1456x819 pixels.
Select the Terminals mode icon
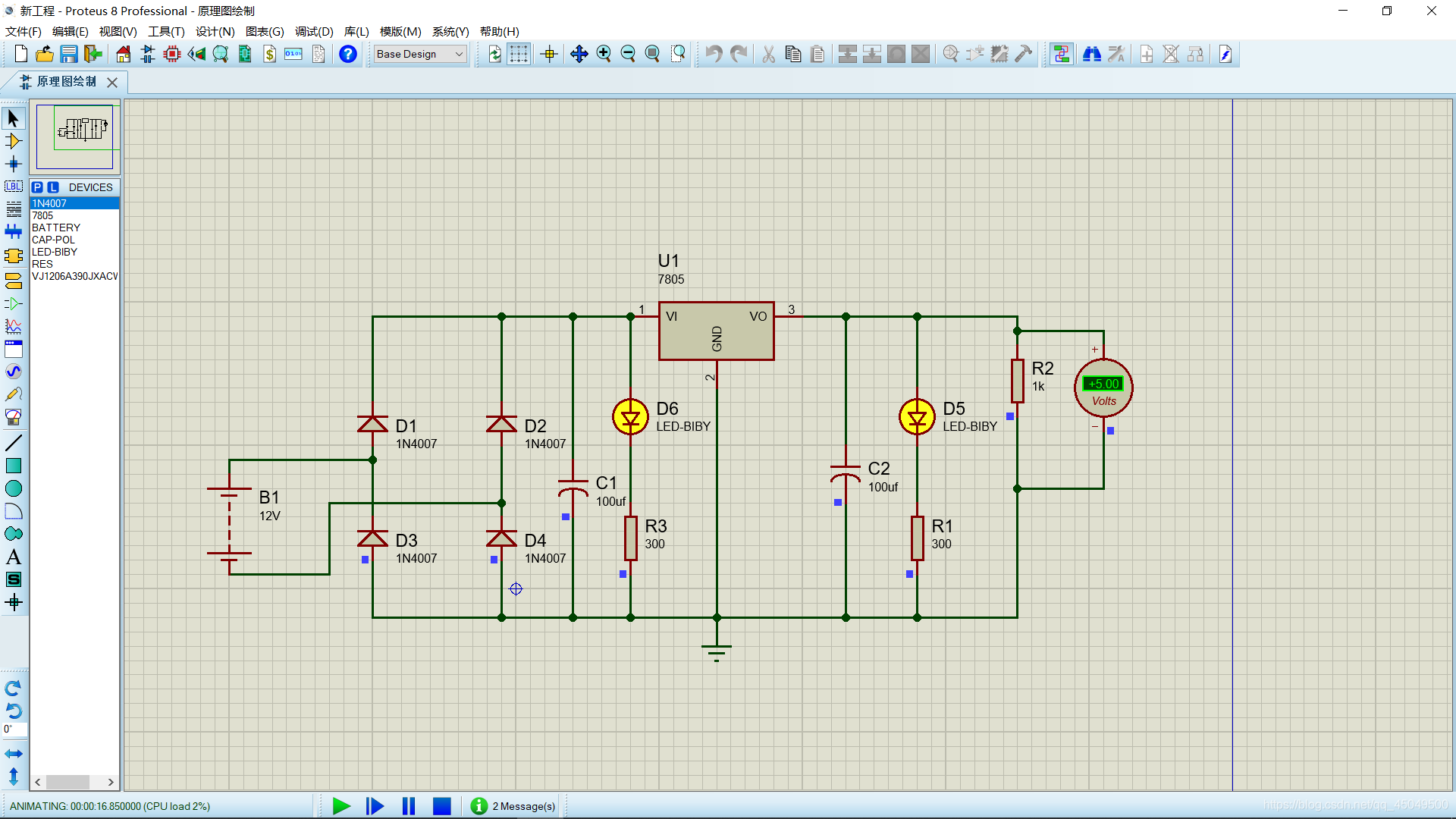(13, 281)
